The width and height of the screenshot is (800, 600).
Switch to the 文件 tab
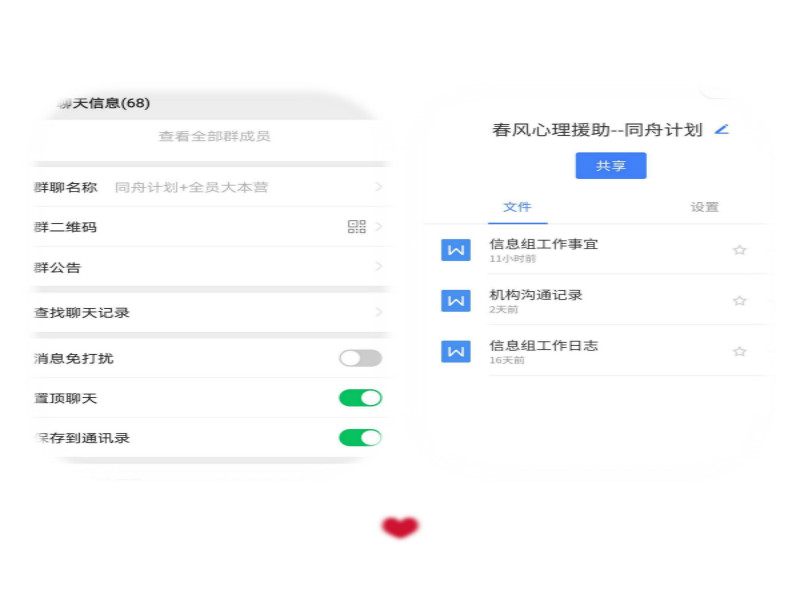(517, 207)
